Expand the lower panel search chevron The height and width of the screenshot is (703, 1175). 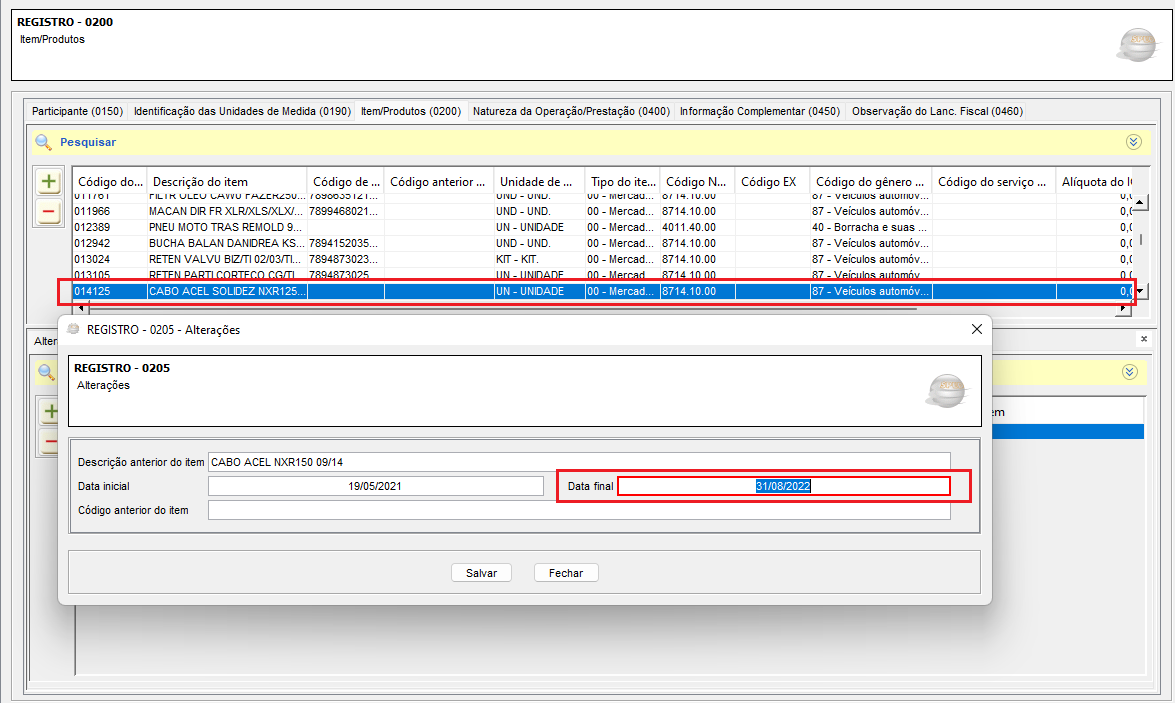pos(1129,372)
